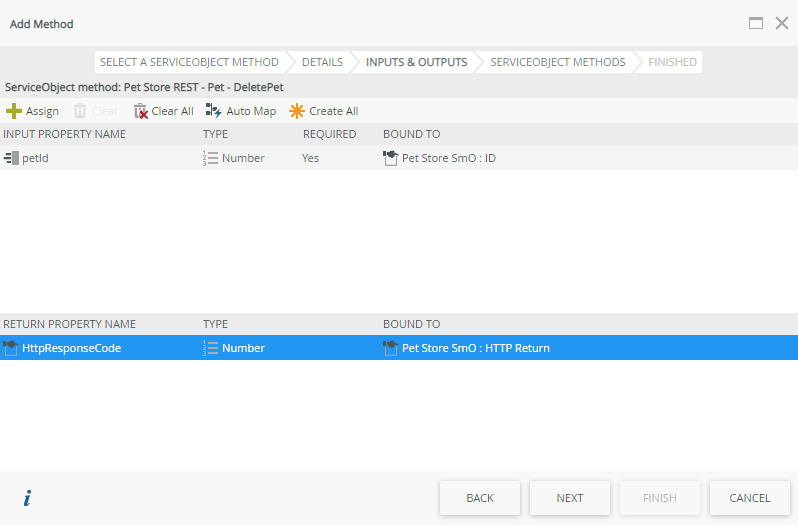Click the icon beside Pet Store SmO : HTTP Return
This screenshot has width=798, height=525.
[x=390, y=348]
